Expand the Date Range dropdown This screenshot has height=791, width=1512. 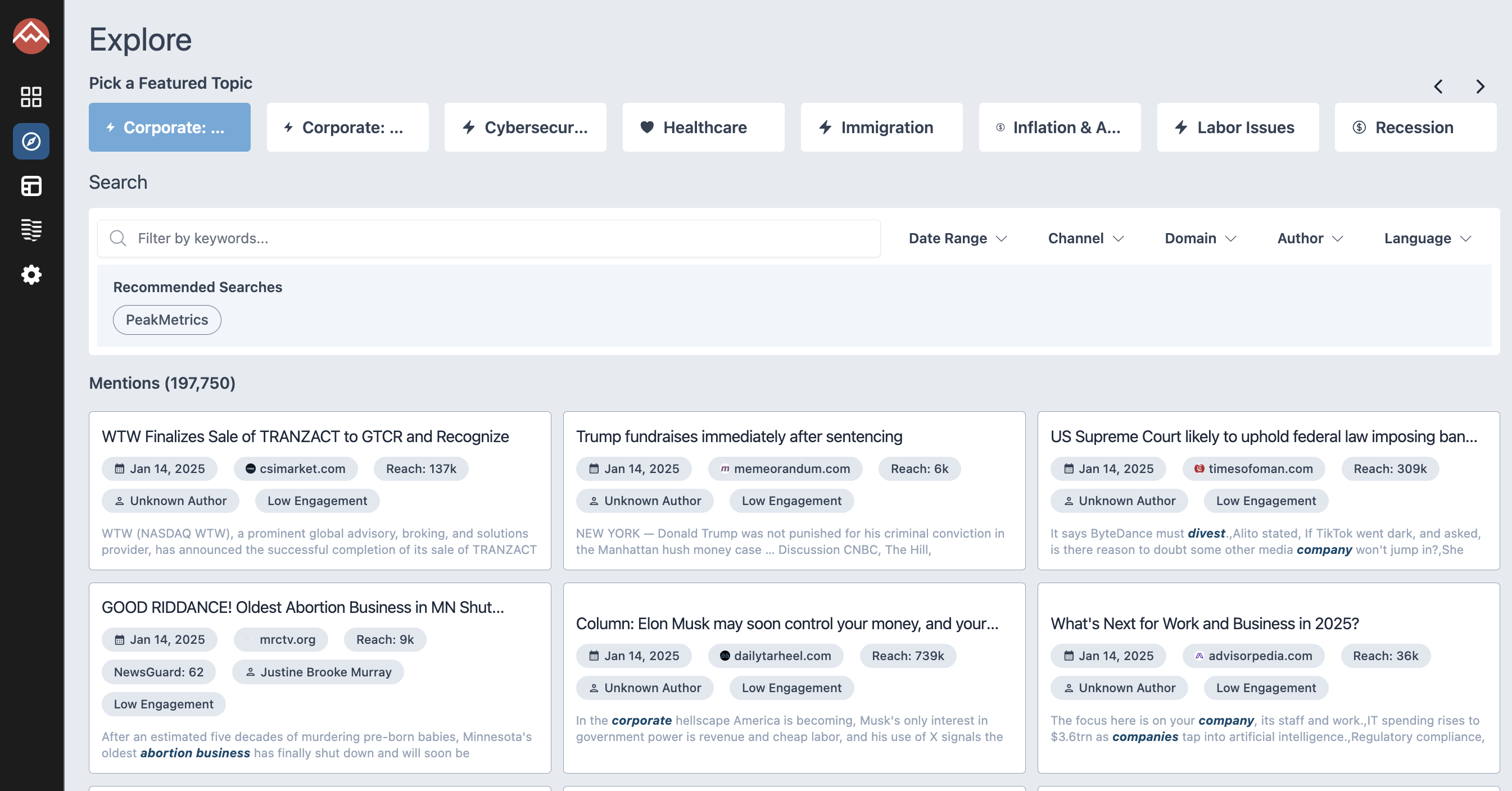(x=957, y=238)
